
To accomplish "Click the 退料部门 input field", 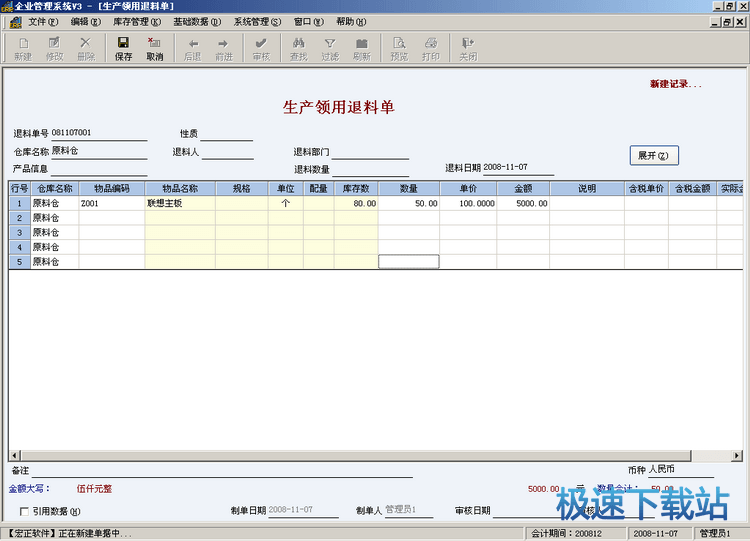I will [x=370, y=152].
